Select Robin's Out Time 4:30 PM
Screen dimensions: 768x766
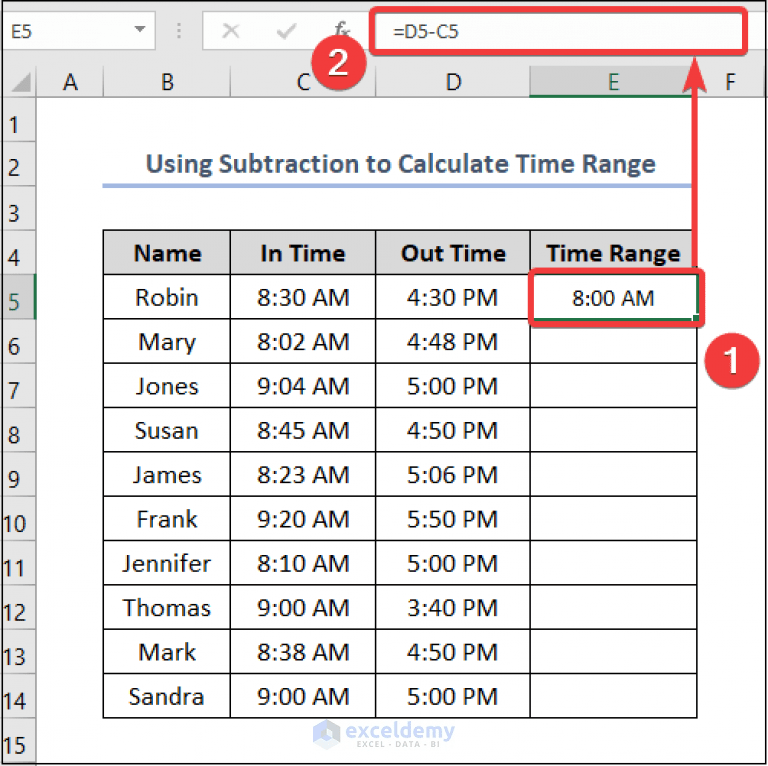(x=453, y=297)
